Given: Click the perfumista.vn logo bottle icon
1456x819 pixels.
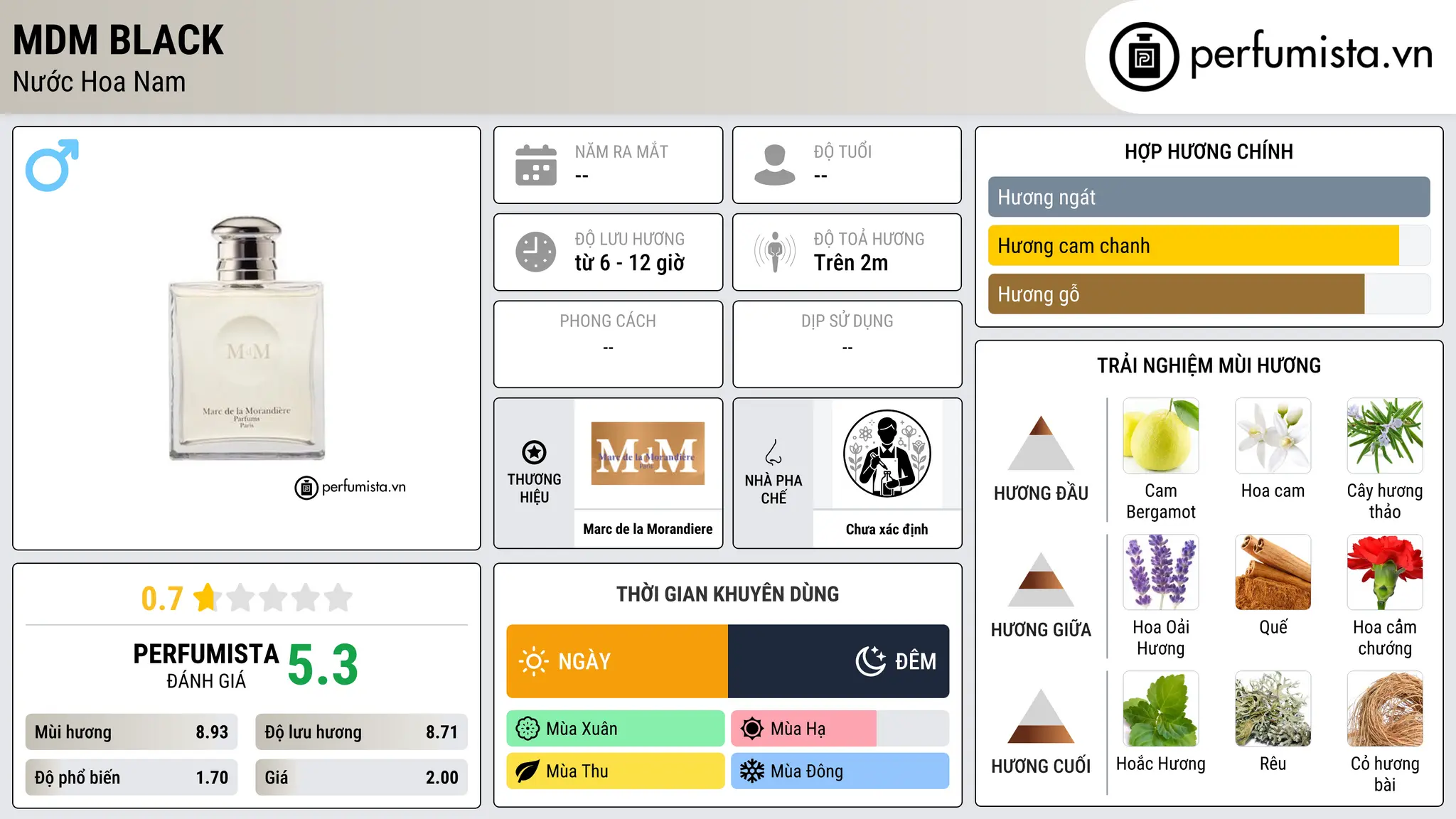Looking at the screenshot, I should coord(1144,57).
